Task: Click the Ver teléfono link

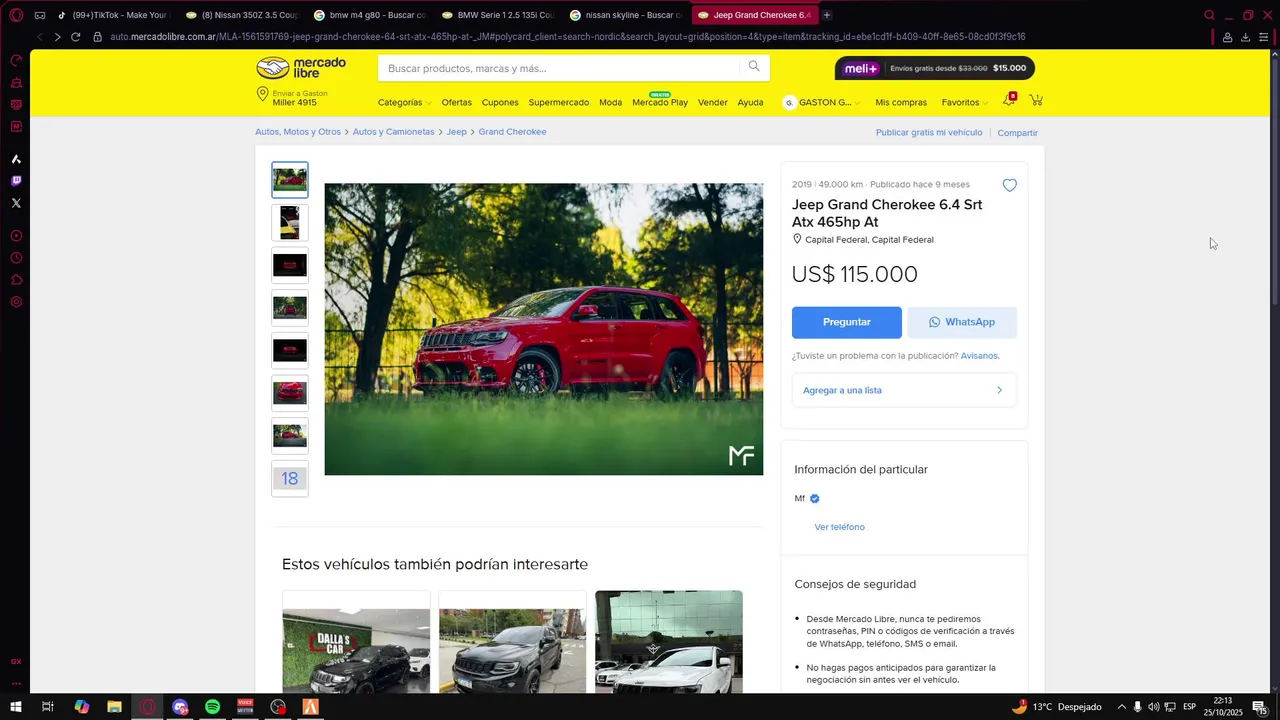Action: point(839,527)
